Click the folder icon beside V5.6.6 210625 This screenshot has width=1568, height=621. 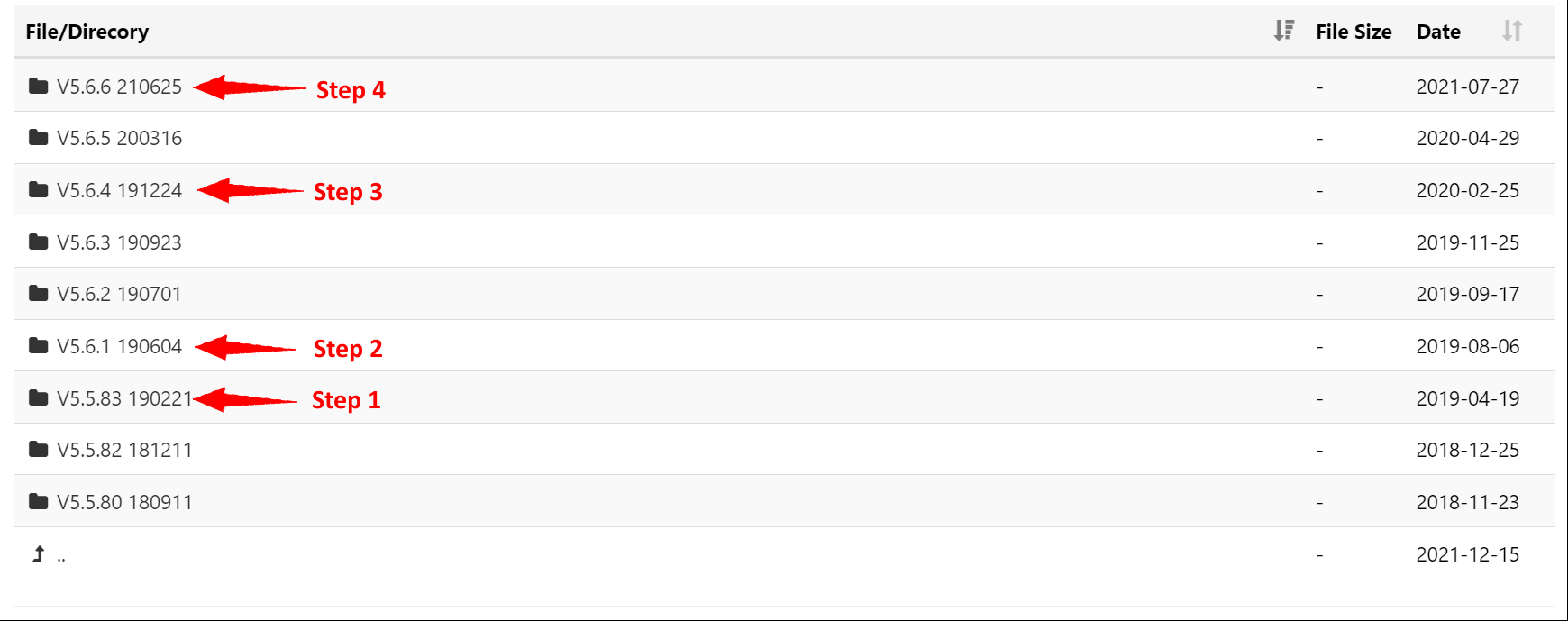coord(38,87)
